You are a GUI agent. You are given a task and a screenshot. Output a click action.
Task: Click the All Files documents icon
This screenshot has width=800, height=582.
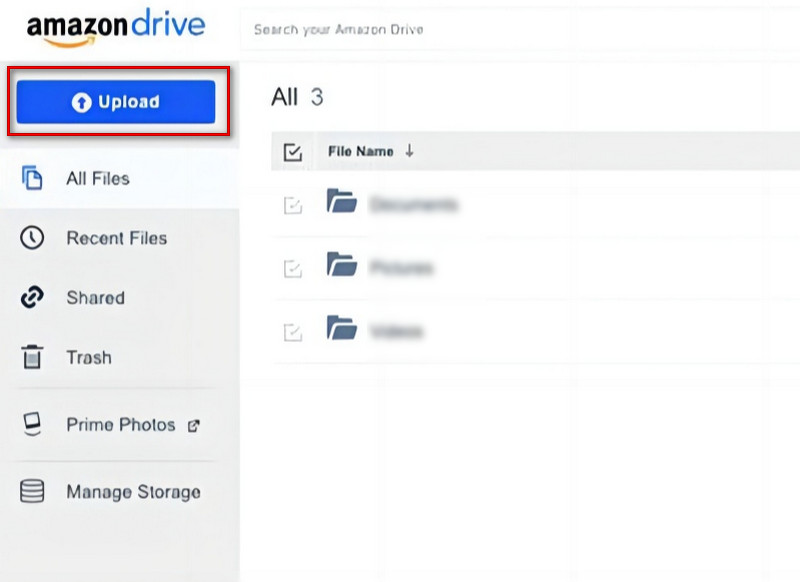(32, 178)
